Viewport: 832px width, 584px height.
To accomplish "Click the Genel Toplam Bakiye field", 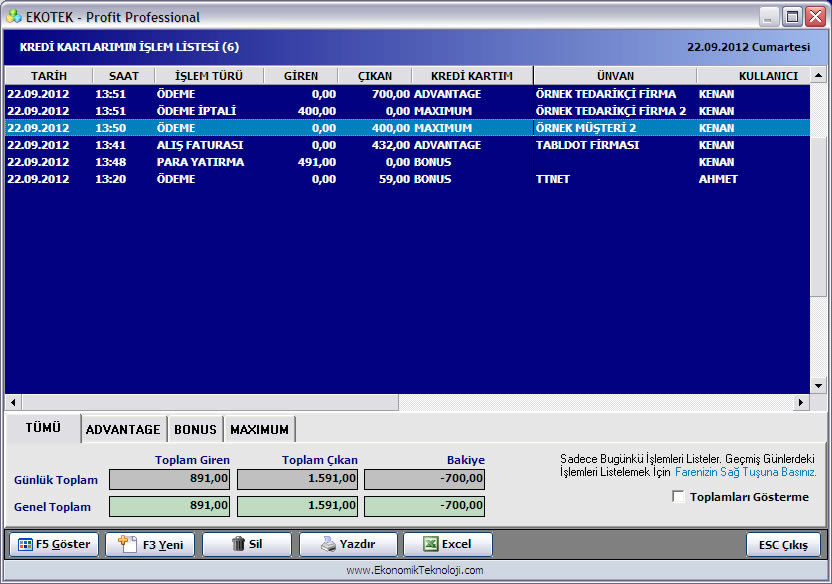I will (424, 506).
